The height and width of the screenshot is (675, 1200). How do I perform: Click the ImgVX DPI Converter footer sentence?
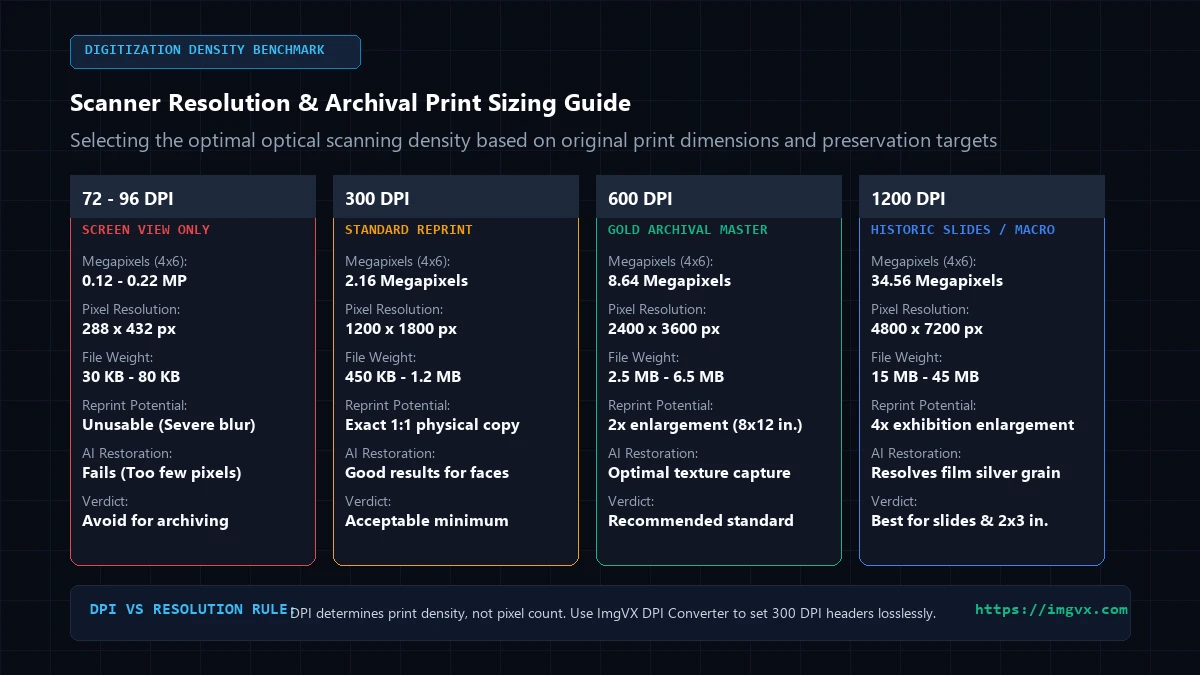coord(613,614)
